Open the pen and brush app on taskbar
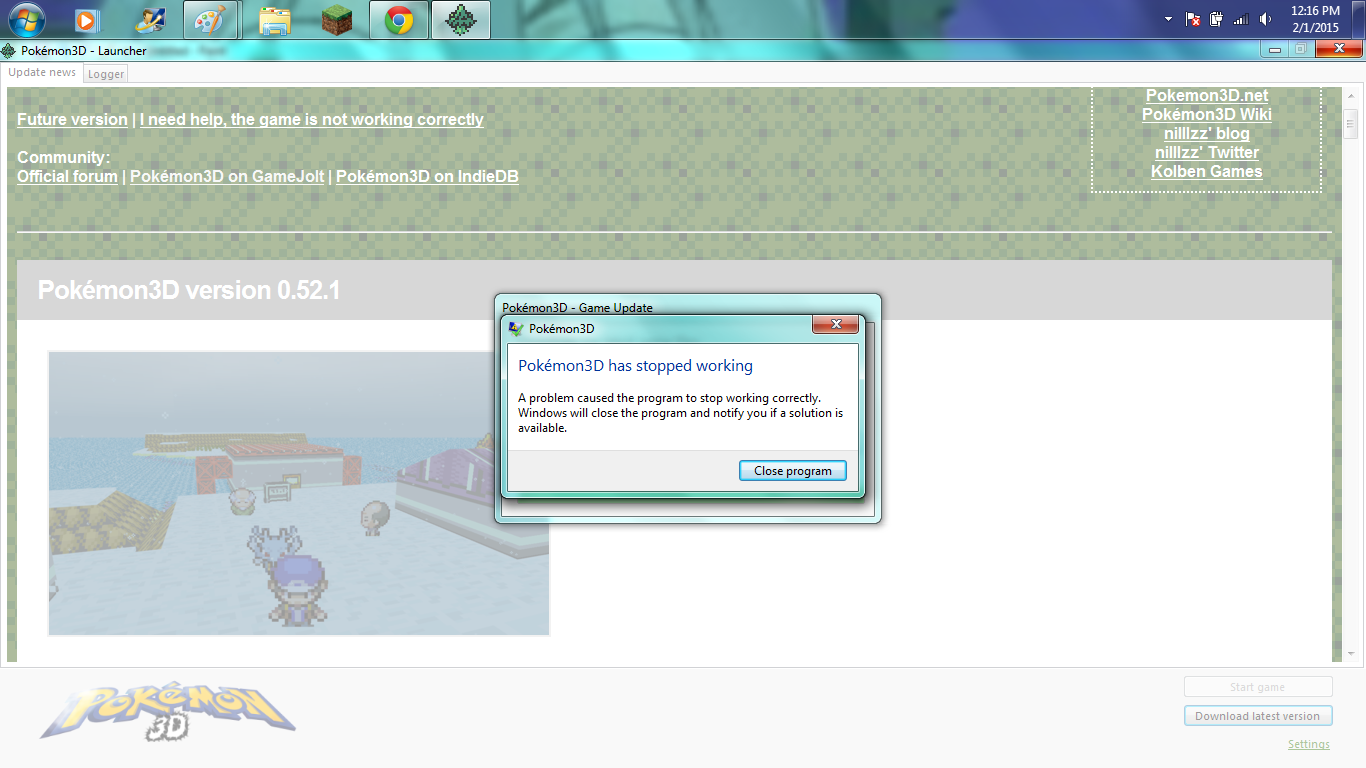This screenshot has height=768, width=1366. pyautogui.click(x=151, y=20)
